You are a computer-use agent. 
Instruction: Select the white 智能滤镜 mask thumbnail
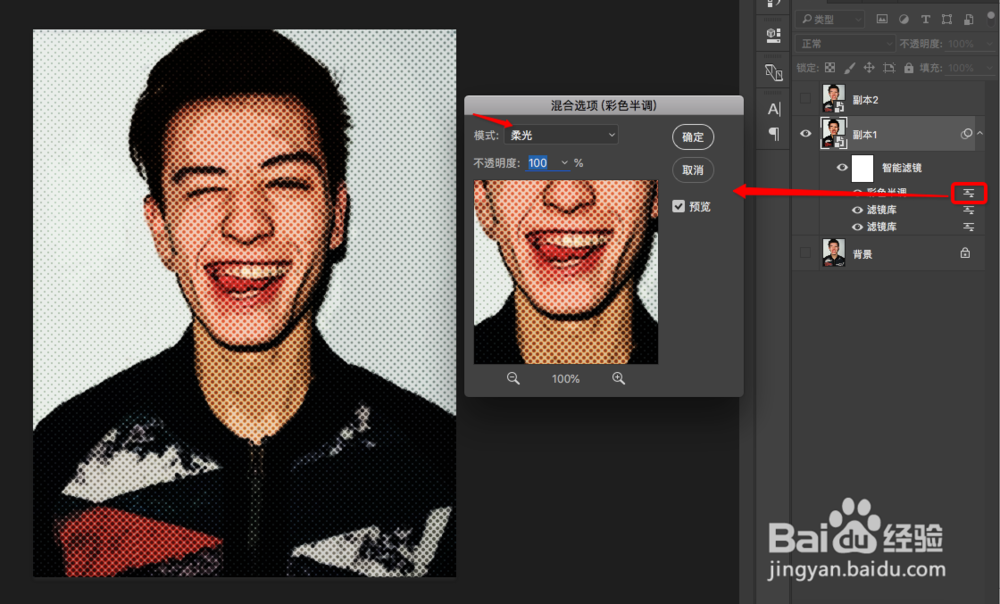pyautogui.click(x=862, y=168)
